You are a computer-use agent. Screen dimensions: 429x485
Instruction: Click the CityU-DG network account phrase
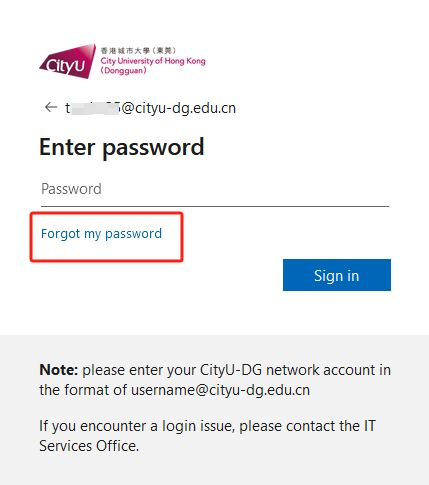[276, 370]
